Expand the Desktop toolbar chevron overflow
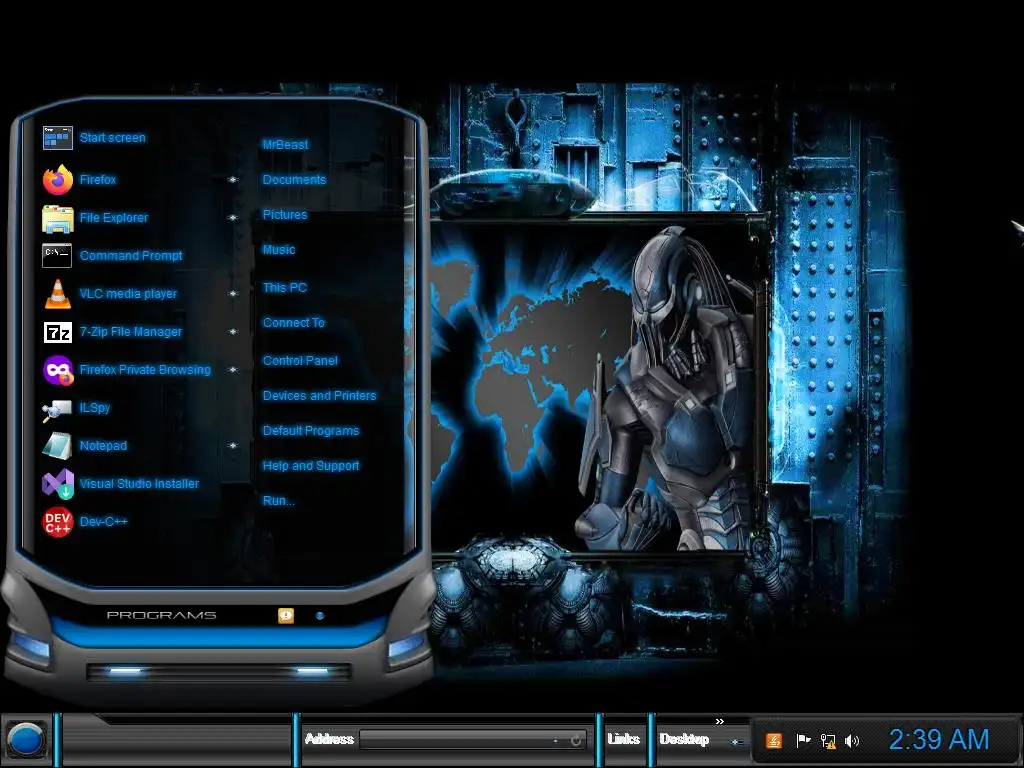 [720, 722]
